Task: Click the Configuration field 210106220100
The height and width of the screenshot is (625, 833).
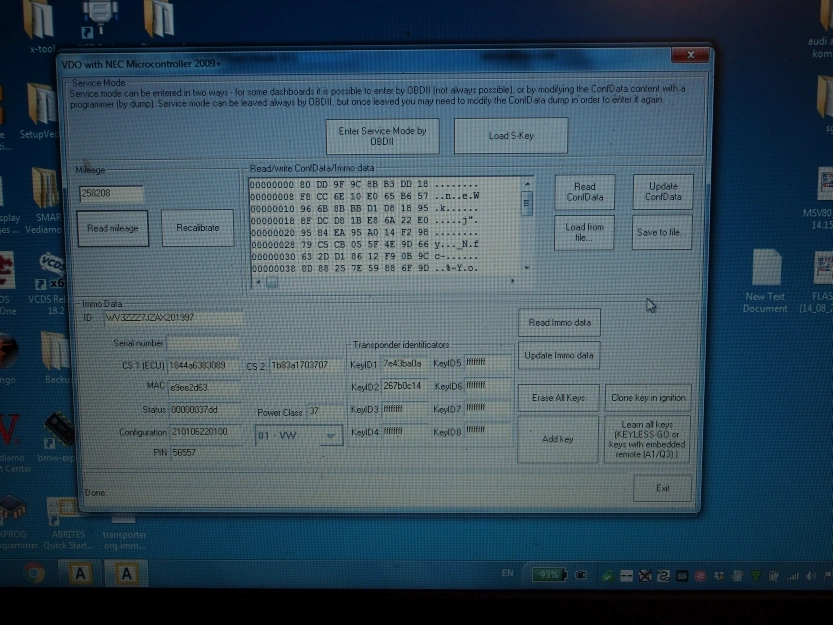Action: (x=205, y=432)
